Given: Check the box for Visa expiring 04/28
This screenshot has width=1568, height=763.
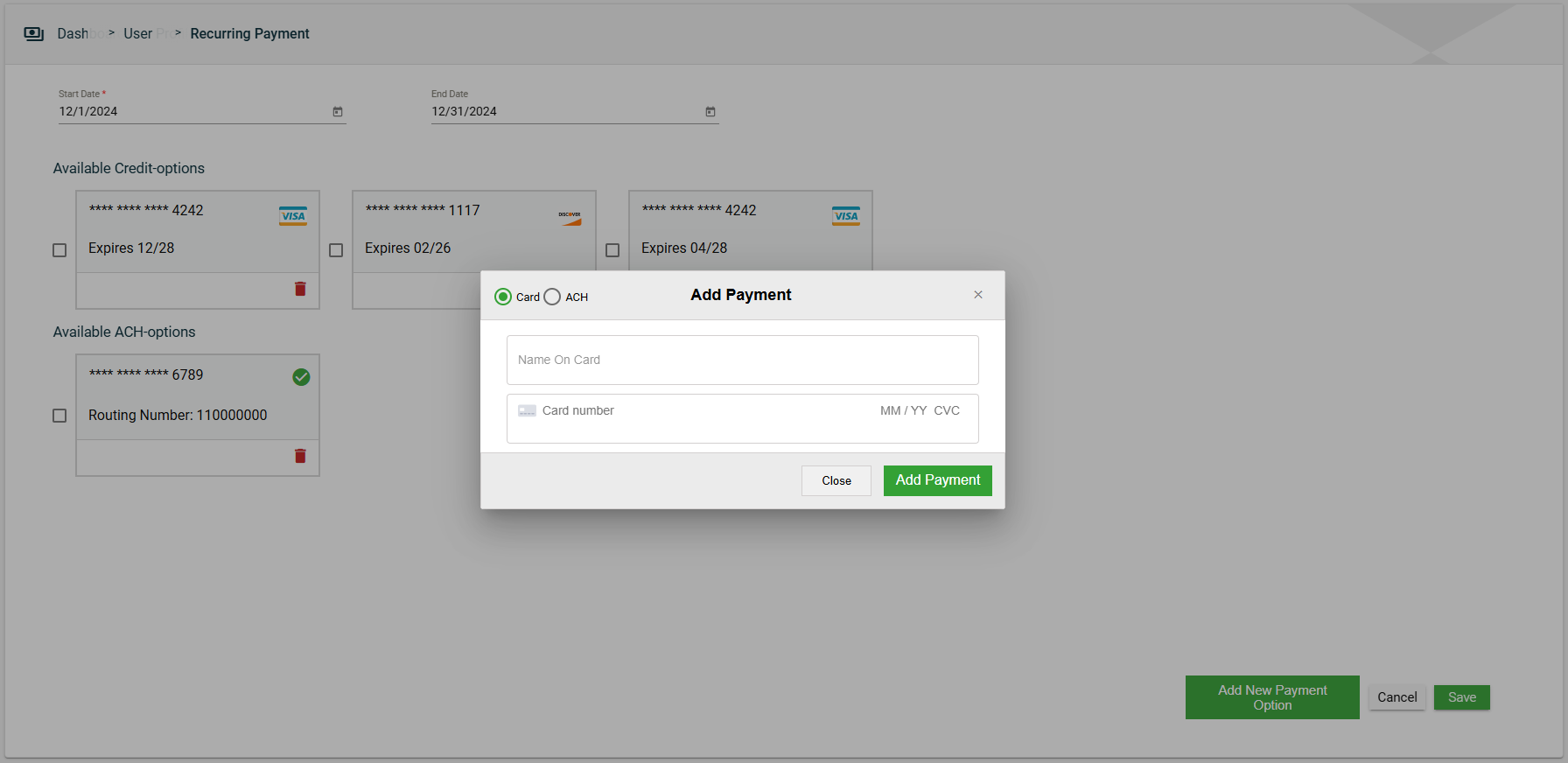Looking at the screenshot, I should tap(612, 250).
